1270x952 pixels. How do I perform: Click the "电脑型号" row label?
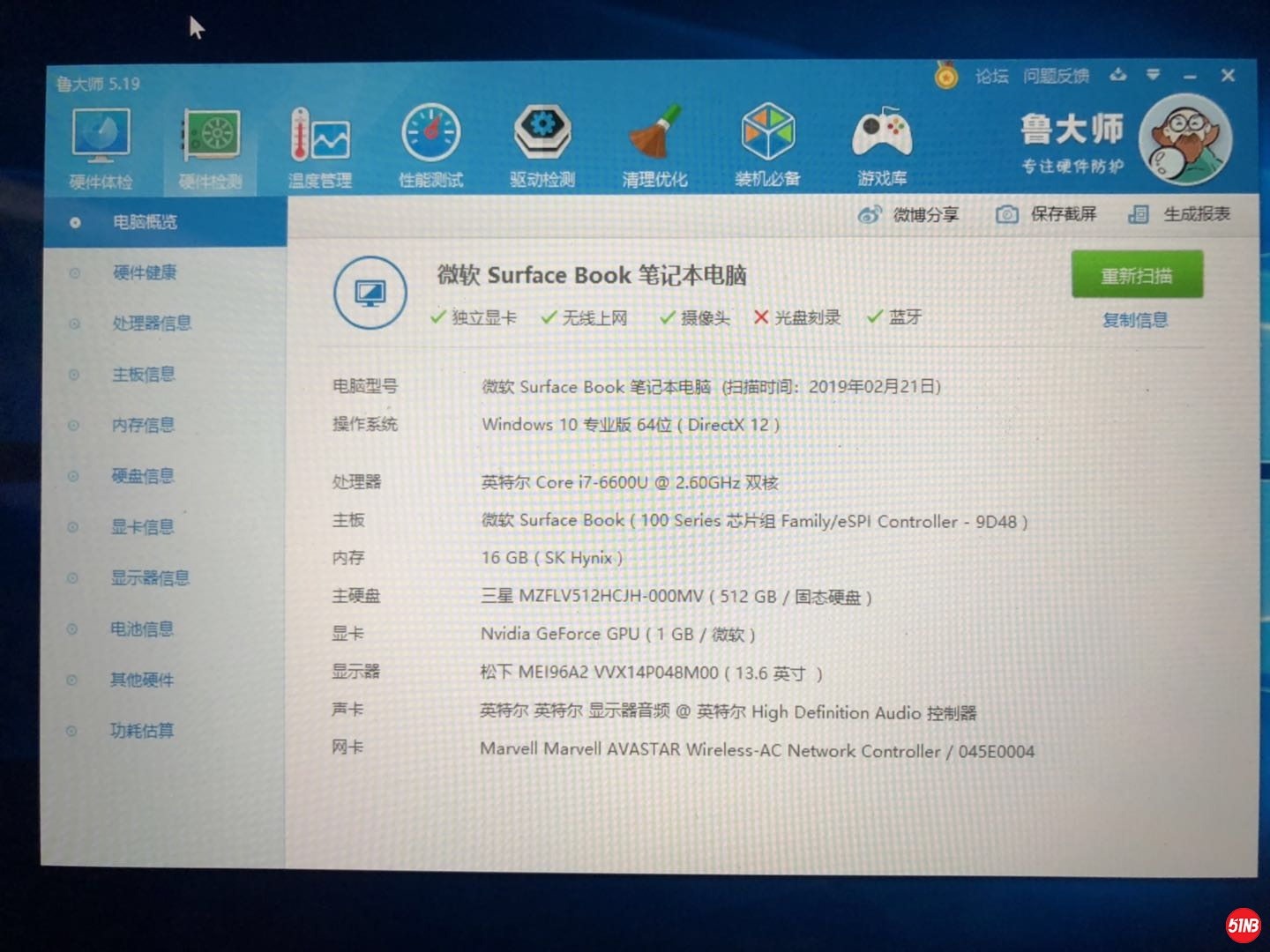[x=365, y=386]
